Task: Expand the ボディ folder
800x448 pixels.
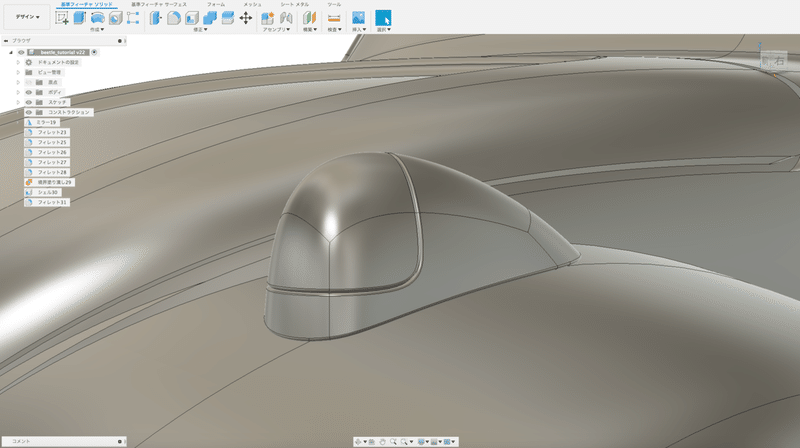Action: pos(18,92)
